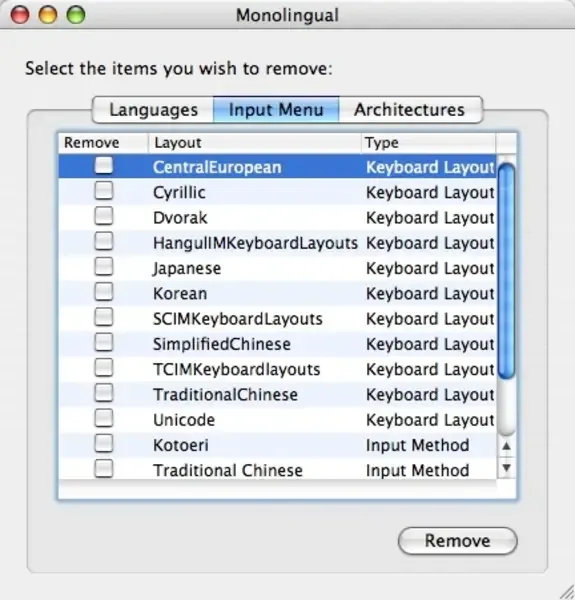Select the Cyrillic layout row
Viewport: 575px width, 600px height.
[277, 192]
